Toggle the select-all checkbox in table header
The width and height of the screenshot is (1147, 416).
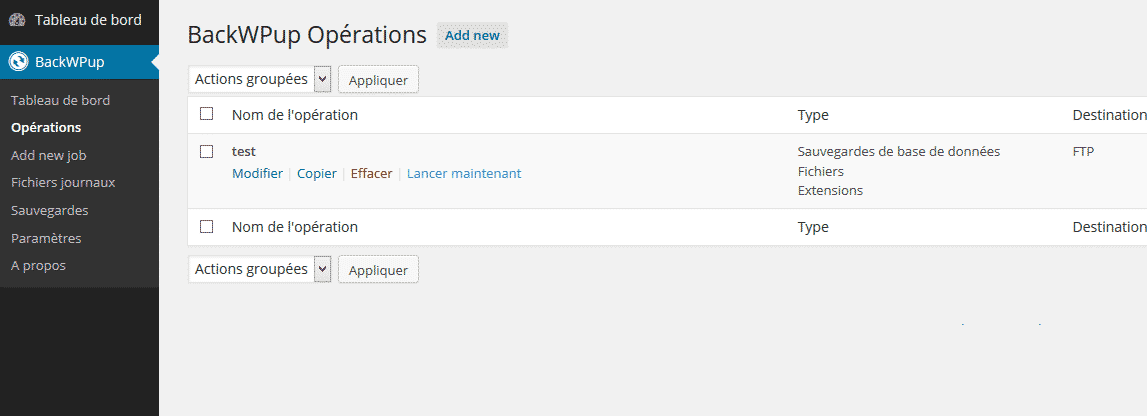(206, 114)
